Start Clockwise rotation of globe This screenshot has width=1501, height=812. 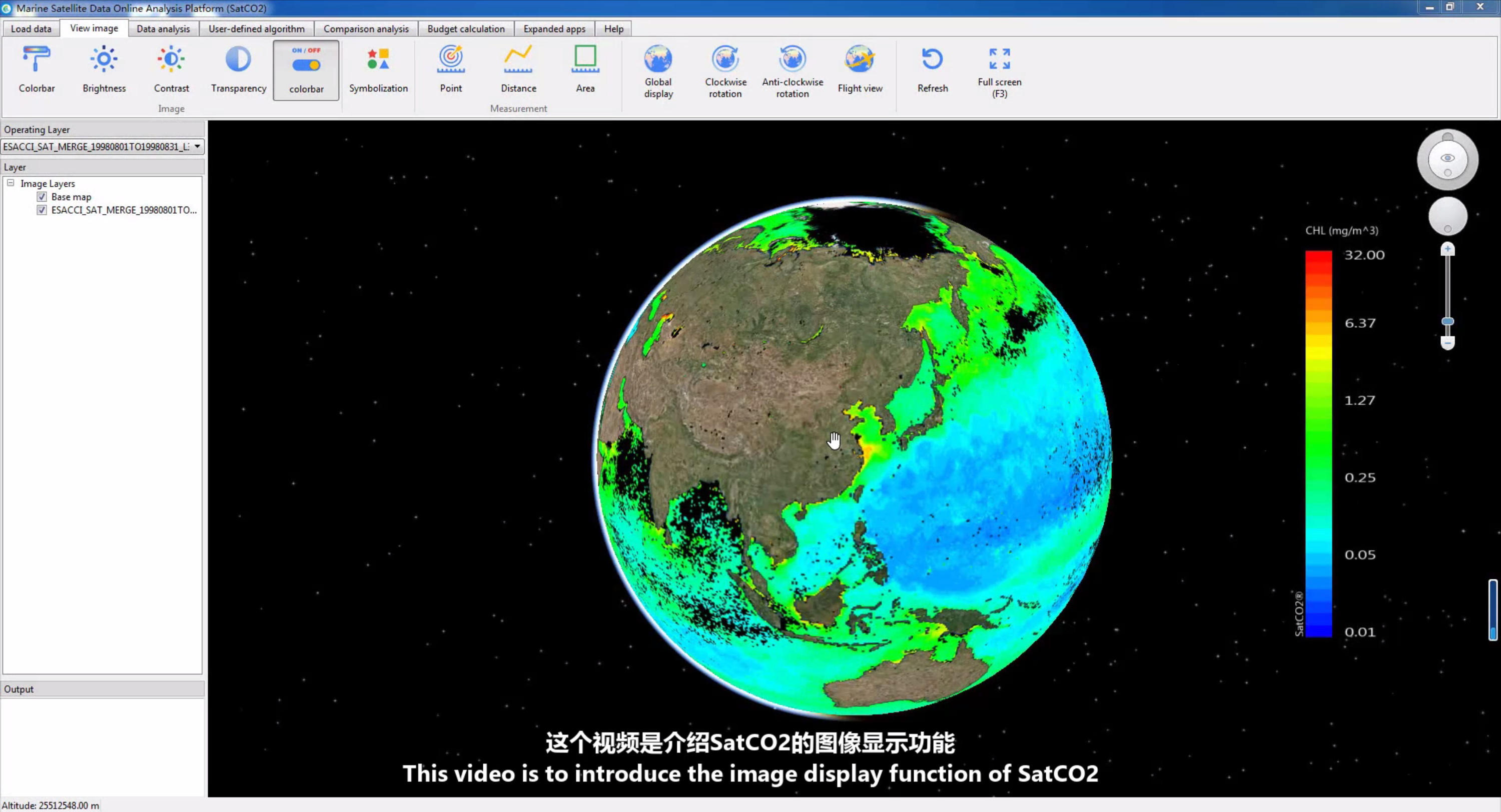coord(725,71)
